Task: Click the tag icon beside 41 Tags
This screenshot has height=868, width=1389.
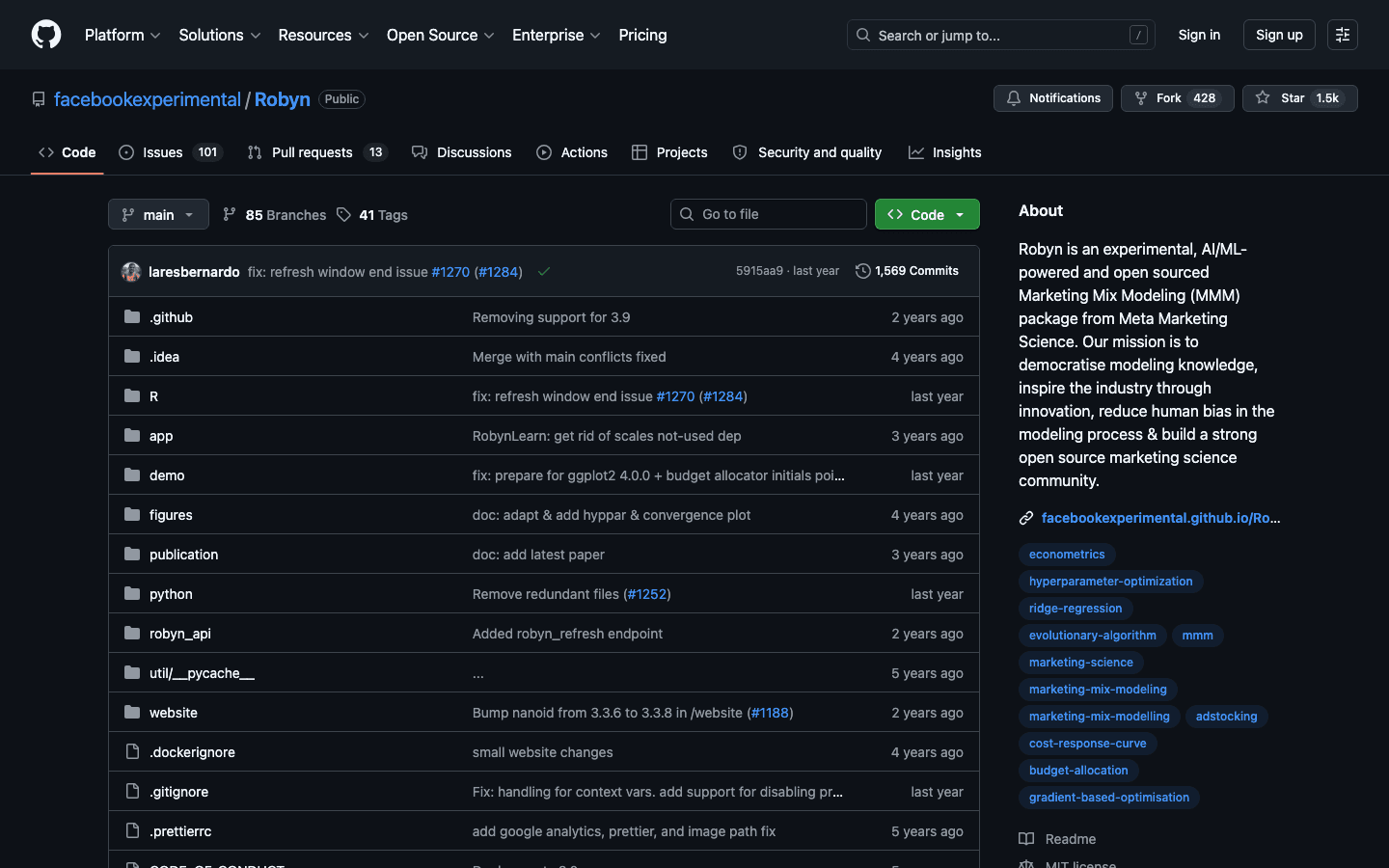Action: [x=343, y=214]
